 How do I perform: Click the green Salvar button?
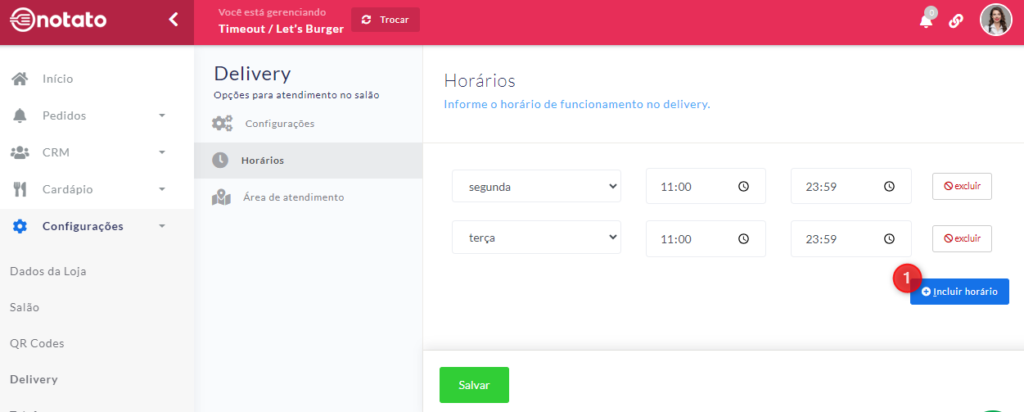[x=474, y=385]
